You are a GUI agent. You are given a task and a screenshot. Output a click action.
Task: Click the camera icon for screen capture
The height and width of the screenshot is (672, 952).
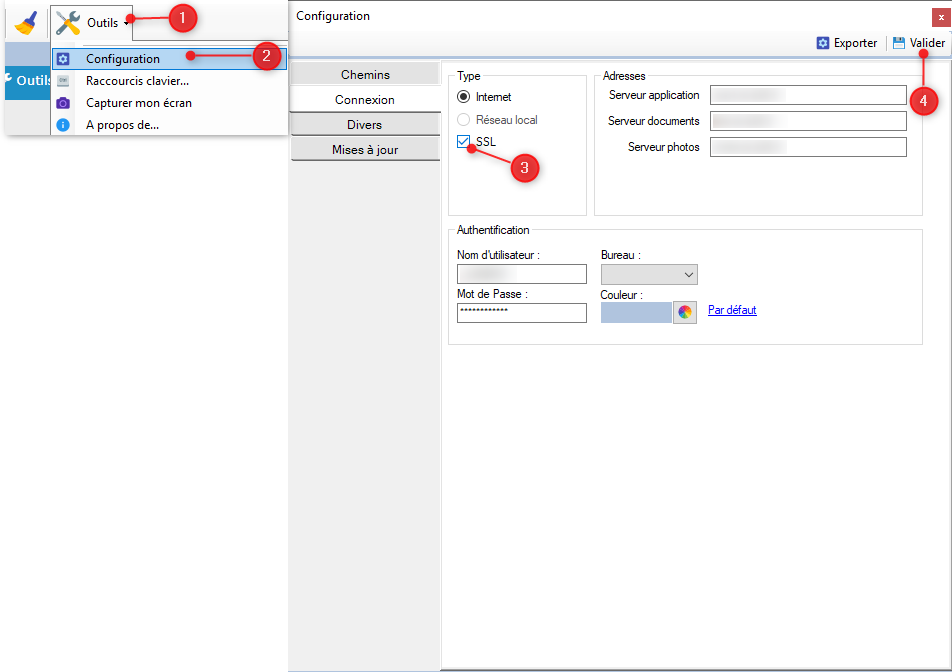click(x=63, y=103)
